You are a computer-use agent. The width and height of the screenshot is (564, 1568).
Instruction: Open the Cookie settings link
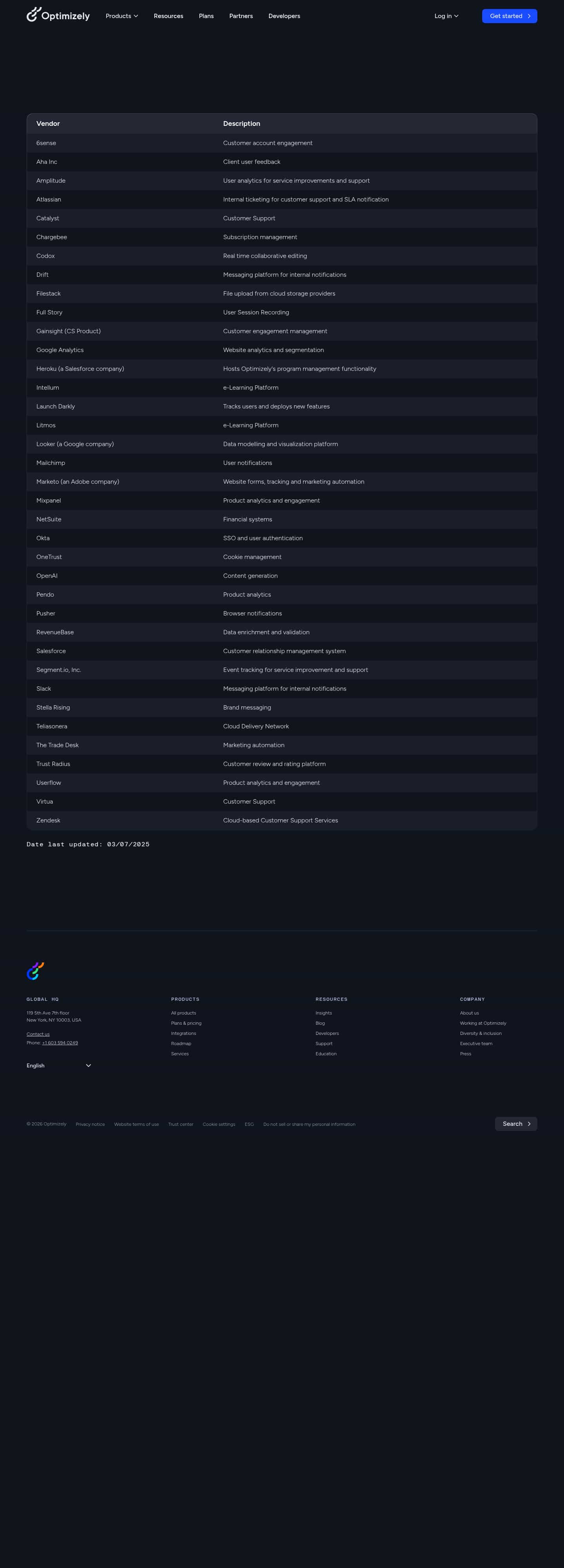[x=219, y=1123]
